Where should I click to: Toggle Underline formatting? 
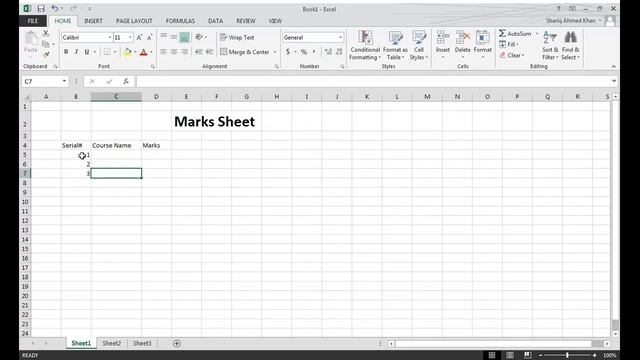87,52
